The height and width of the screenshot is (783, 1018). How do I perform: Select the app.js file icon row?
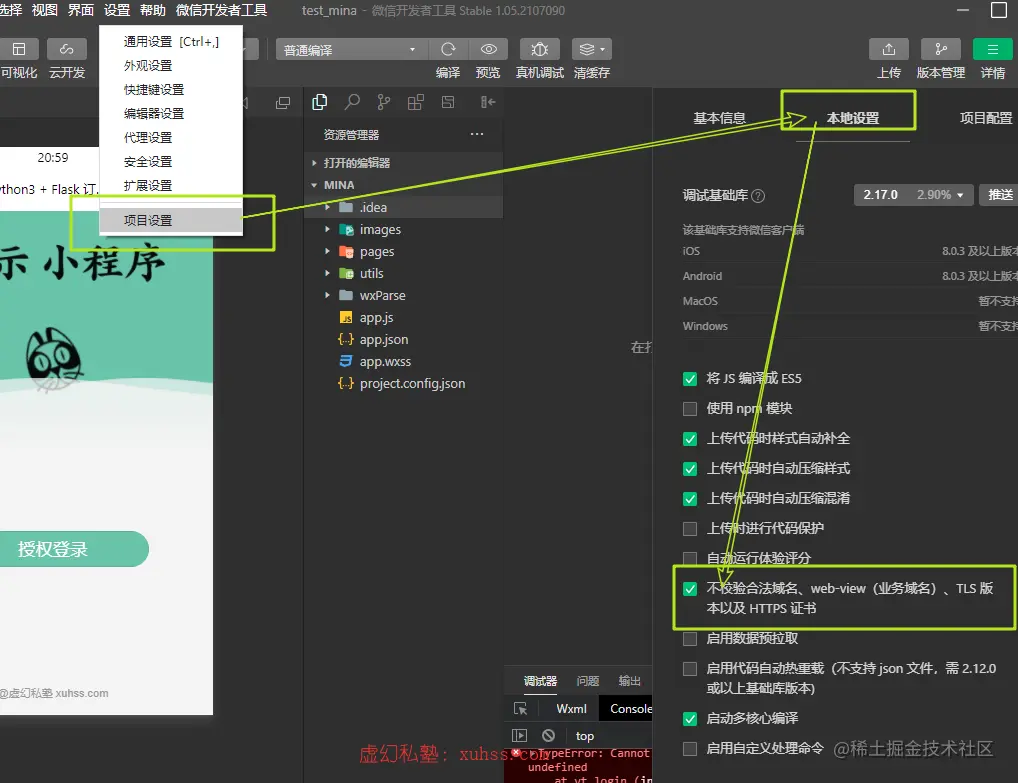346,317
